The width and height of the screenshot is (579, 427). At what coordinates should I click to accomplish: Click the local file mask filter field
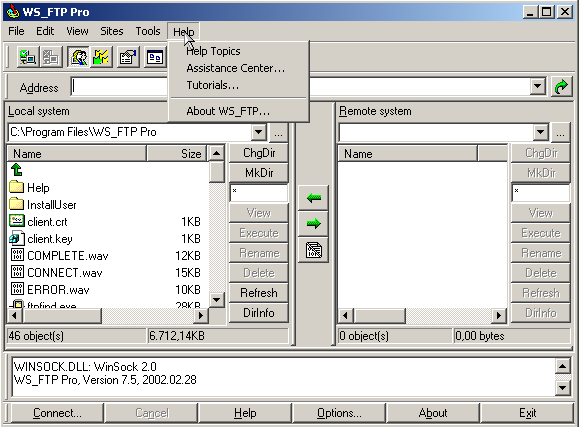[x=259, y=193]
